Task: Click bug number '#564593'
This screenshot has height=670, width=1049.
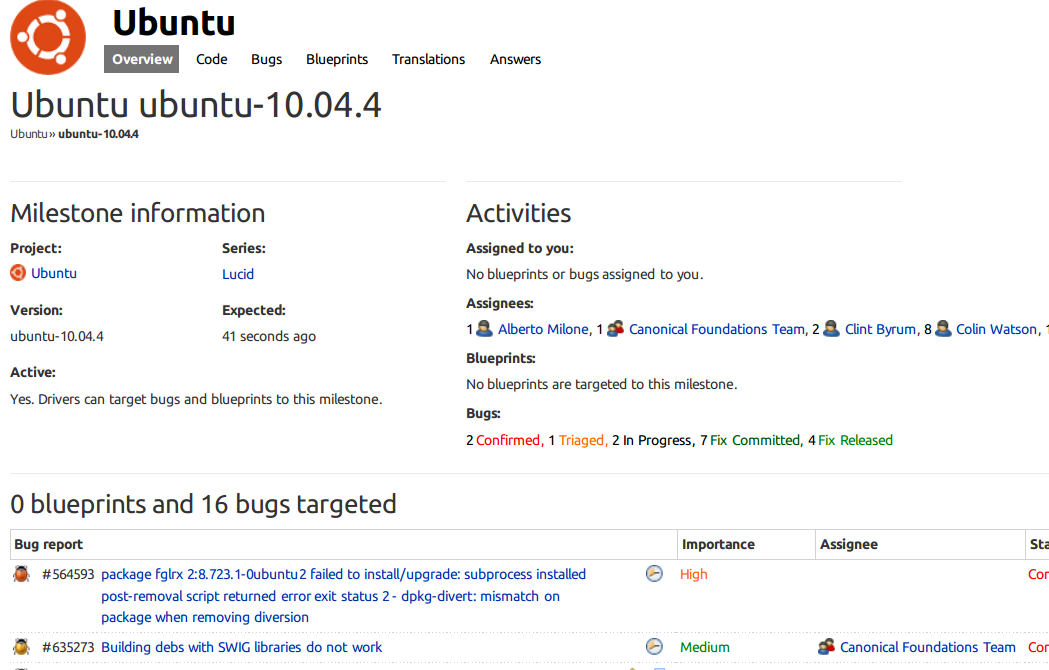Action: tap(68, 574)
